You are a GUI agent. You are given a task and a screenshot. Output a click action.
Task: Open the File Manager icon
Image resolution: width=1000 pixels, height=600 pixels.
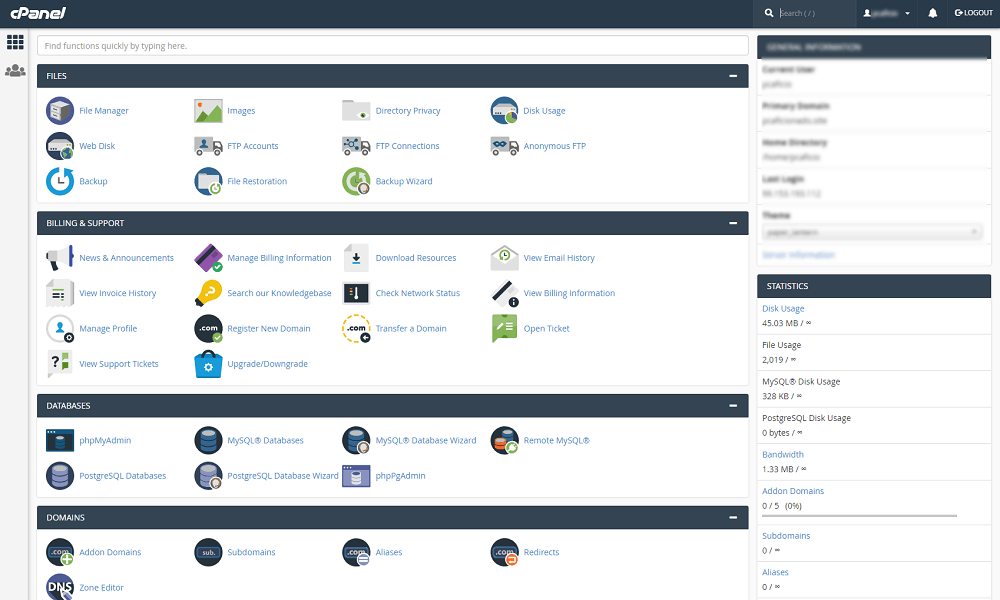[60, 110]
